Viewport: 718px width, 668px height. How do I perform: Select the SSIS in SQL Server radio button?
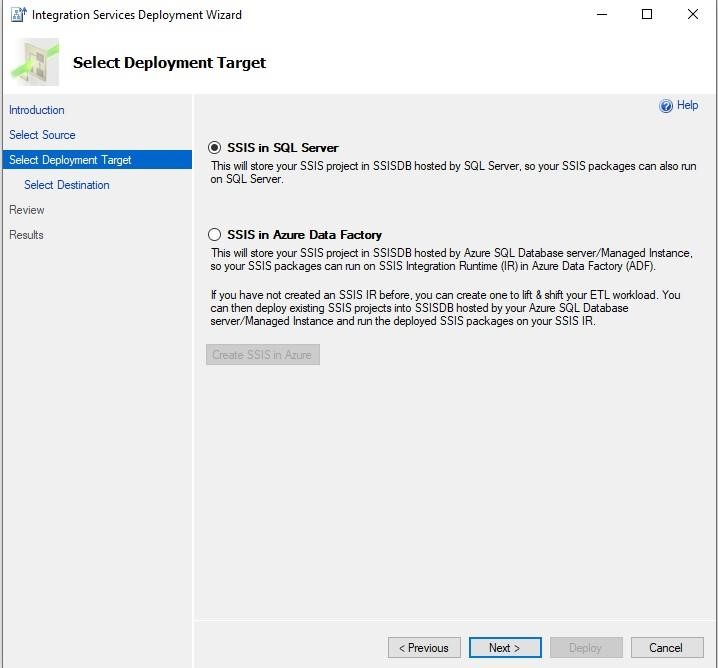click(x=214, y=148)
